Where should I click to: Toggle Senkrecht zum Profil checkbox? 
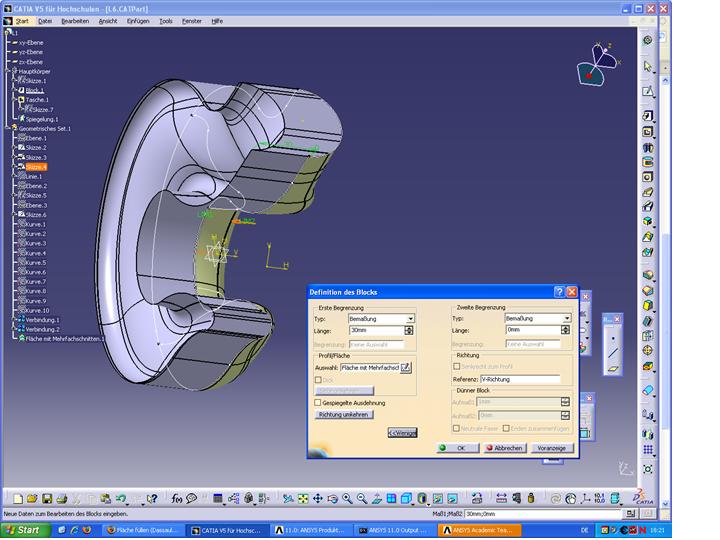(456, 366)
